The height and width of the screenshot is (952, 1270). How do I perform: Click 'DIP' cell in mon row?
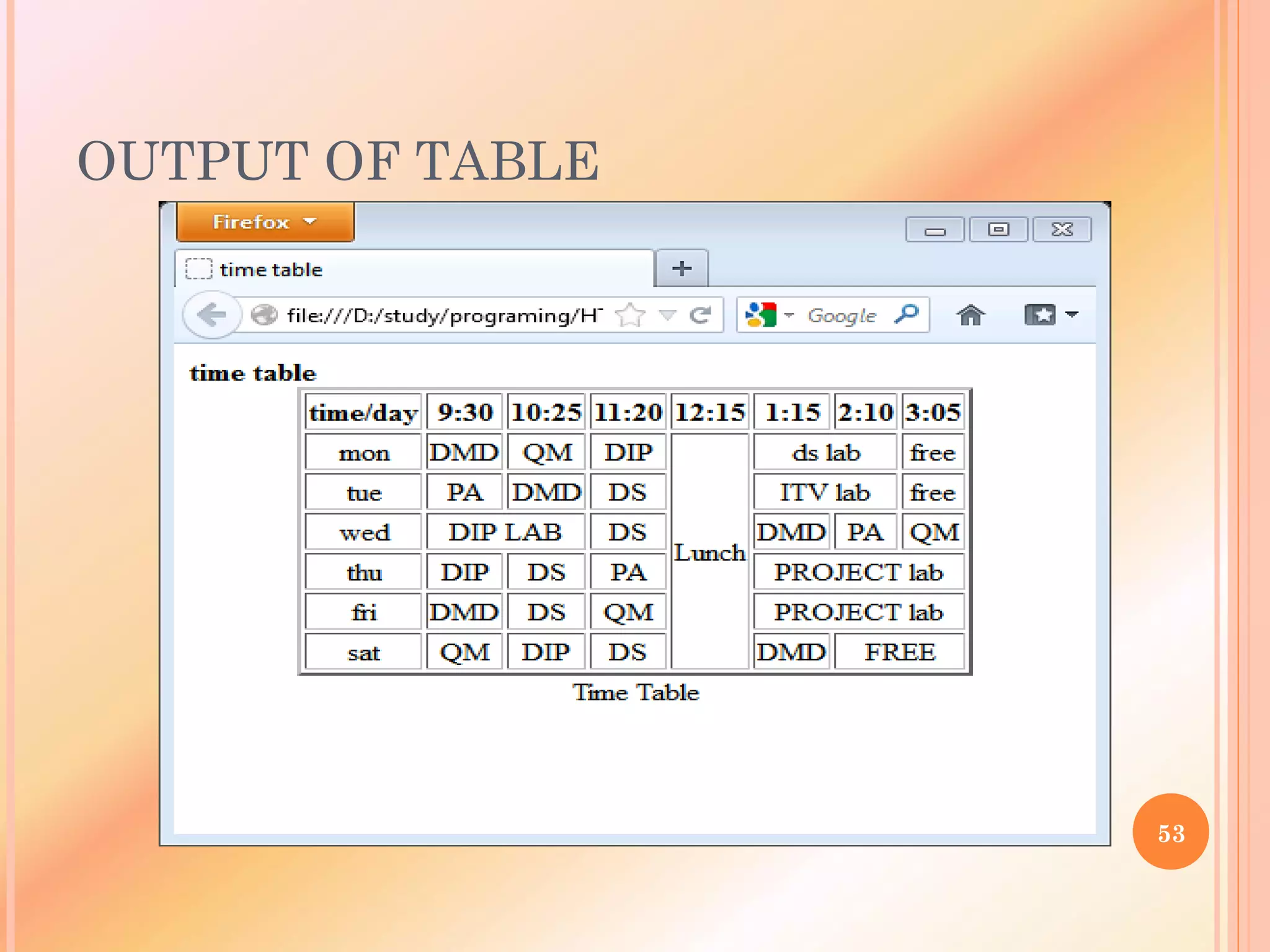pyautogui.click(x=628, y=452)
